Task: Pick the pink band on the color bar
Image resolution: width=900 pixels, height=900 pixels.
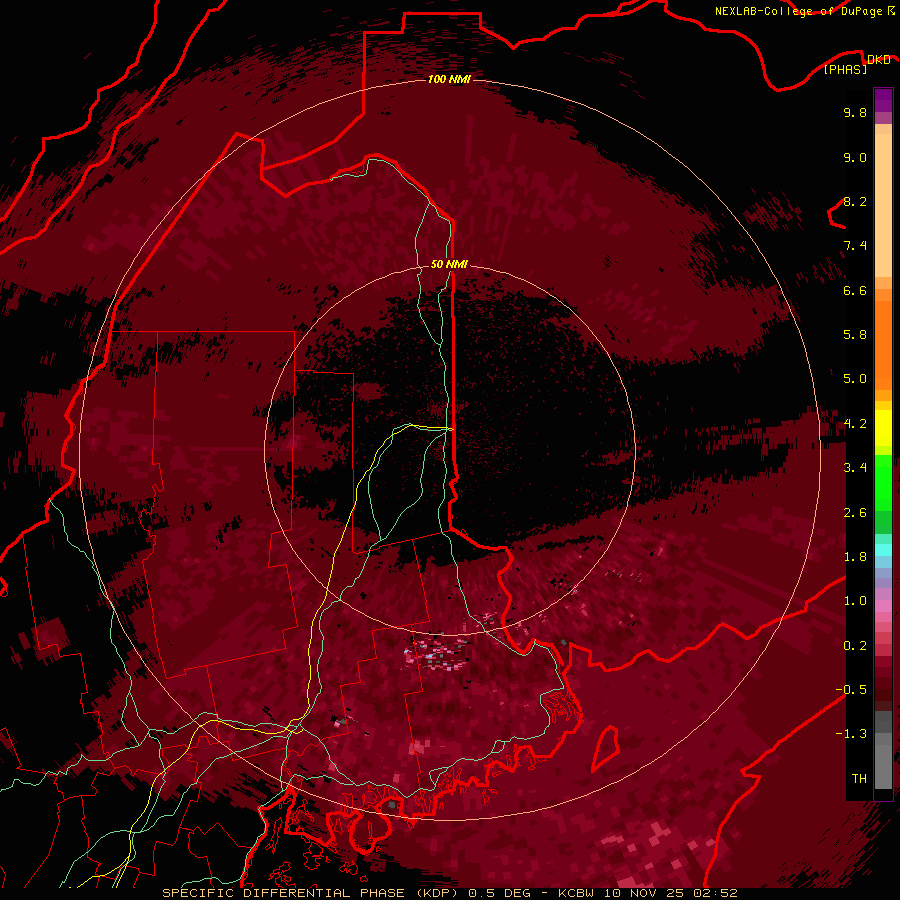Action: coord(883,606)
